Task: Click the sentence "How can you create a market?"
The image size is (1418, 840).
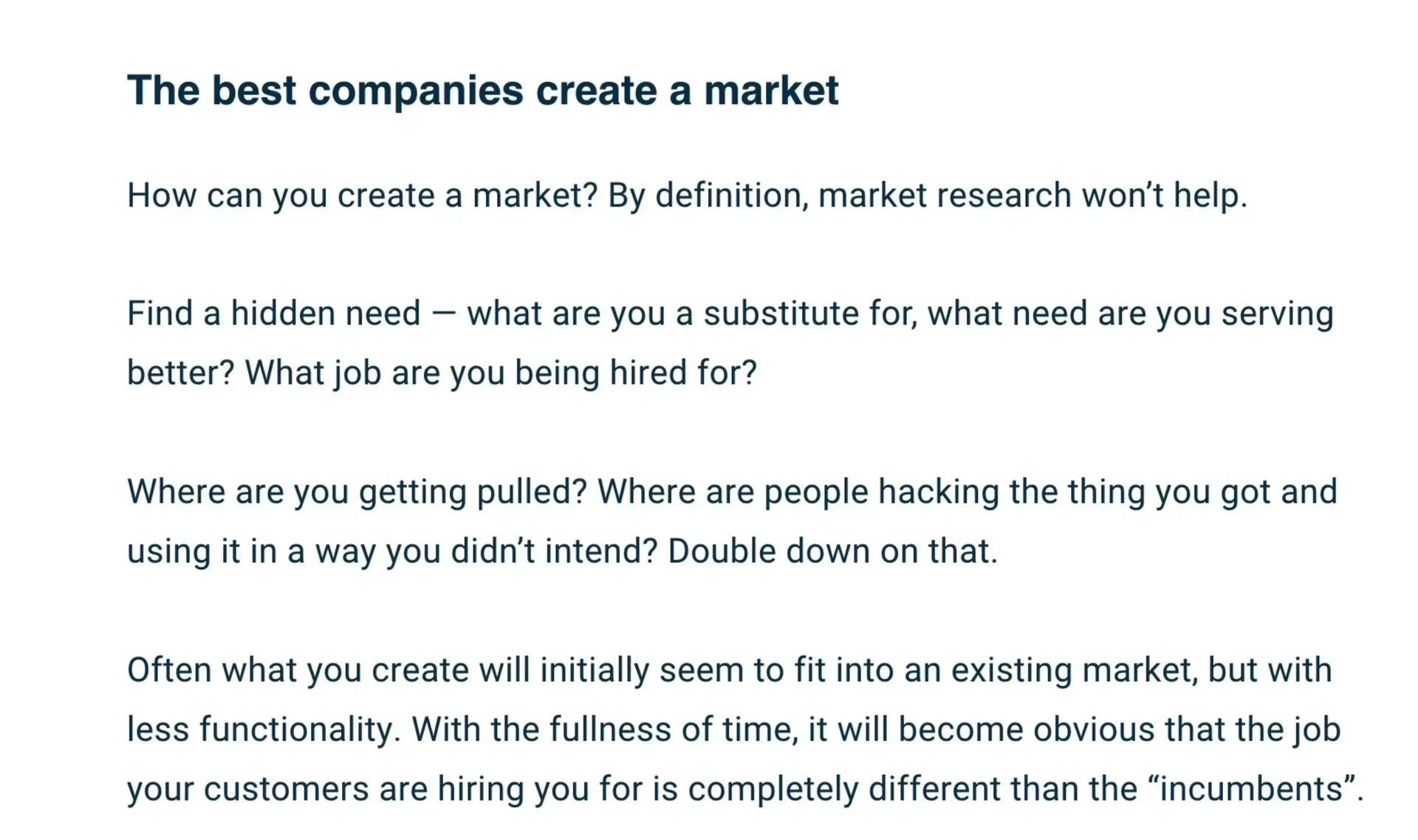Action: click(362, 196)
